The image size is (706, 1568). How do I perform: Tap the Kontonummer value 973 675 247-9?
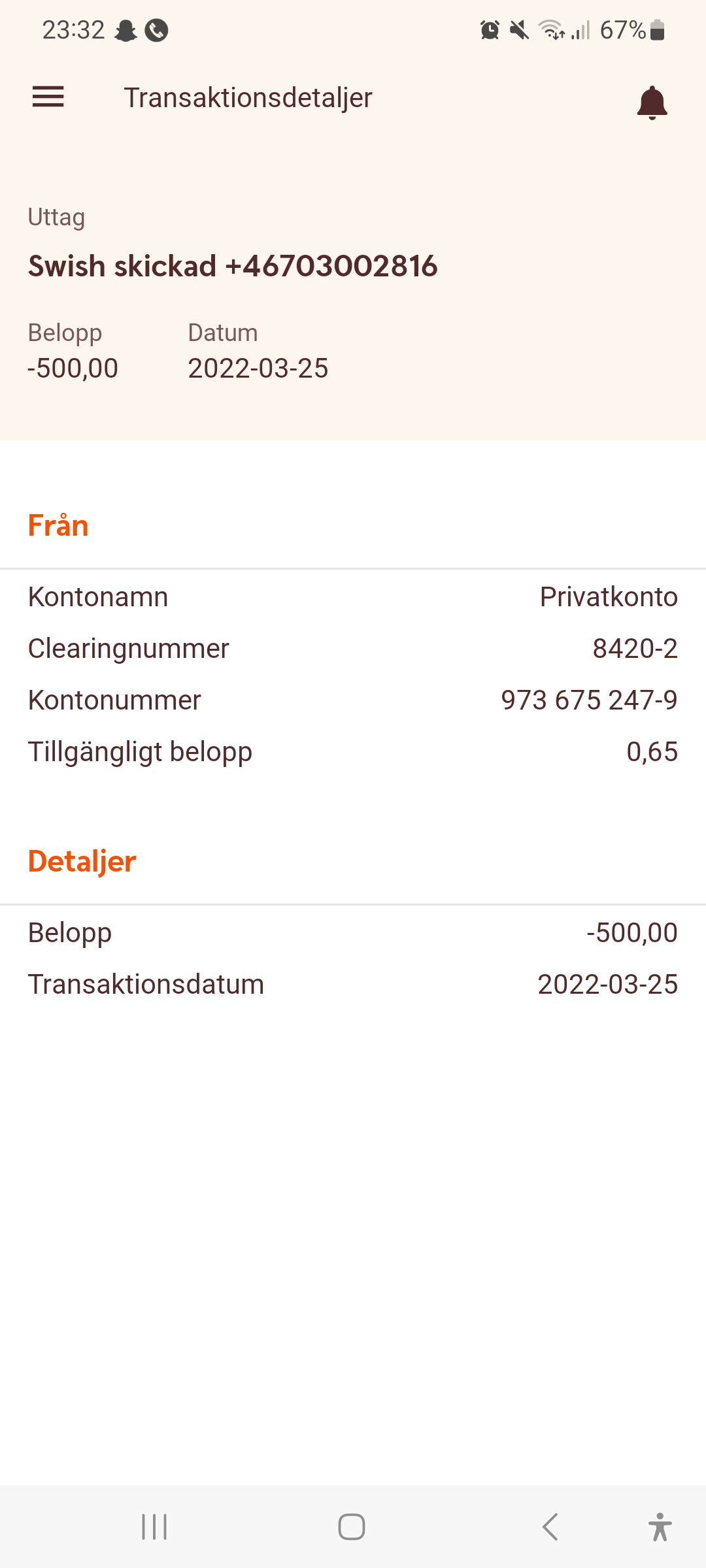[x=589, y=700]
